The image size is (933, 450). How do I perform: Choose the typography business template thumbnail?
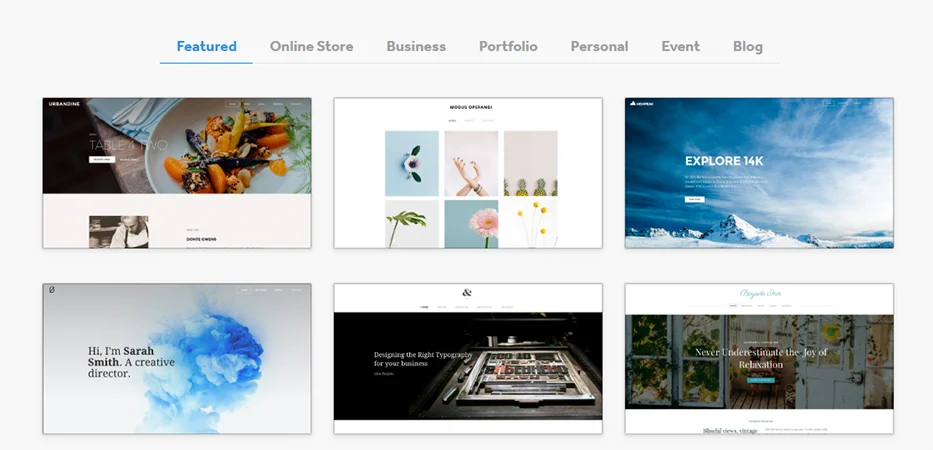tap(468, 358)
